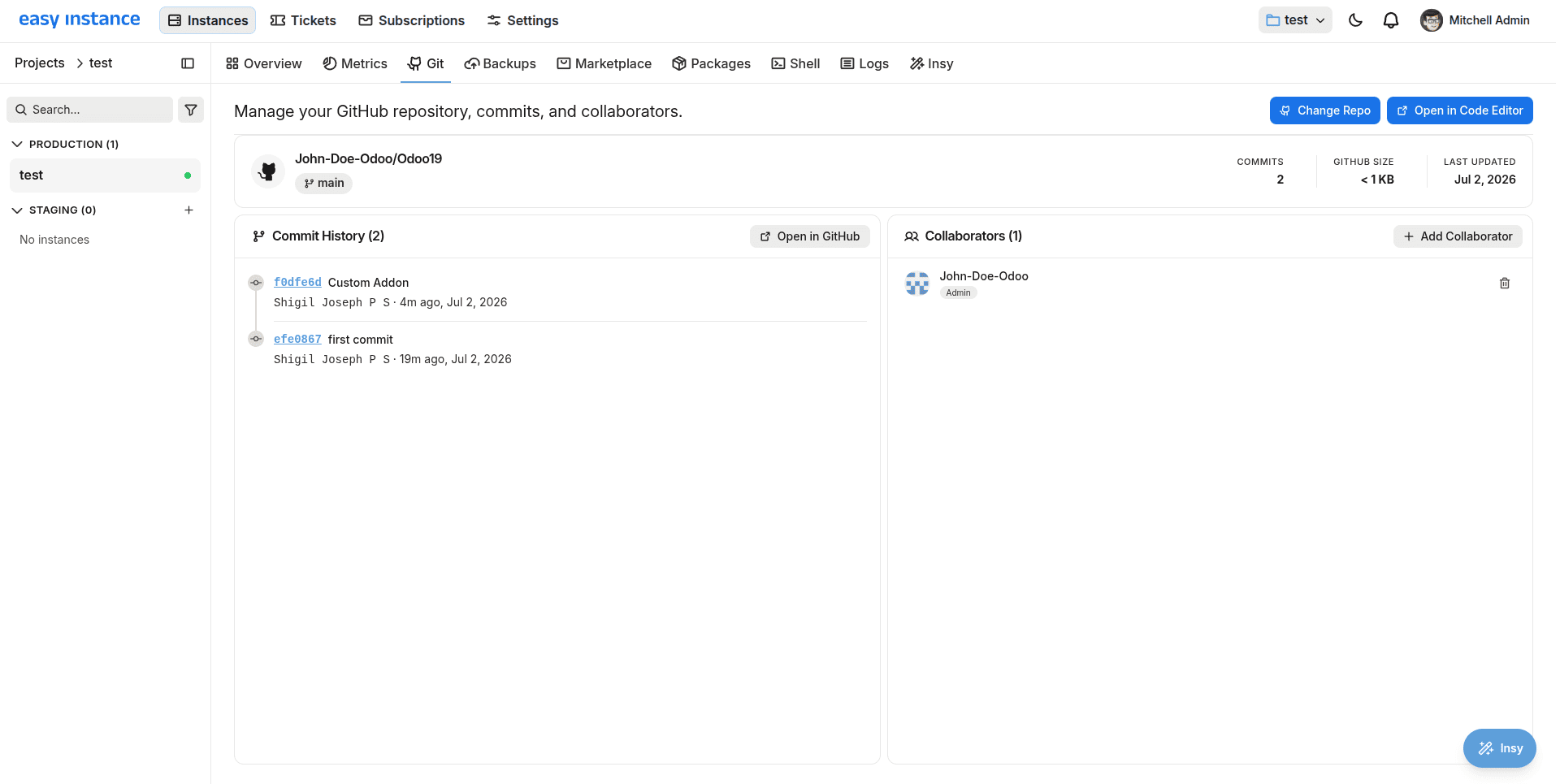The height and width of the screenshot is (784, 1560).
Task: Open the Backups tab
Action: click(500, 63)
